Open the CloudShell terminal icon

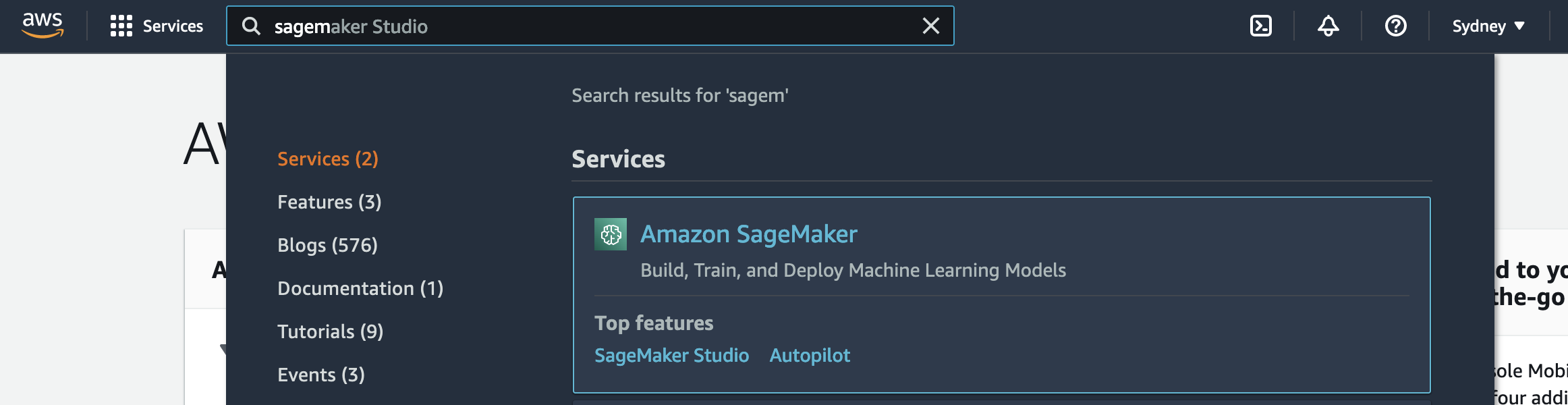[x=1260, y=26]
